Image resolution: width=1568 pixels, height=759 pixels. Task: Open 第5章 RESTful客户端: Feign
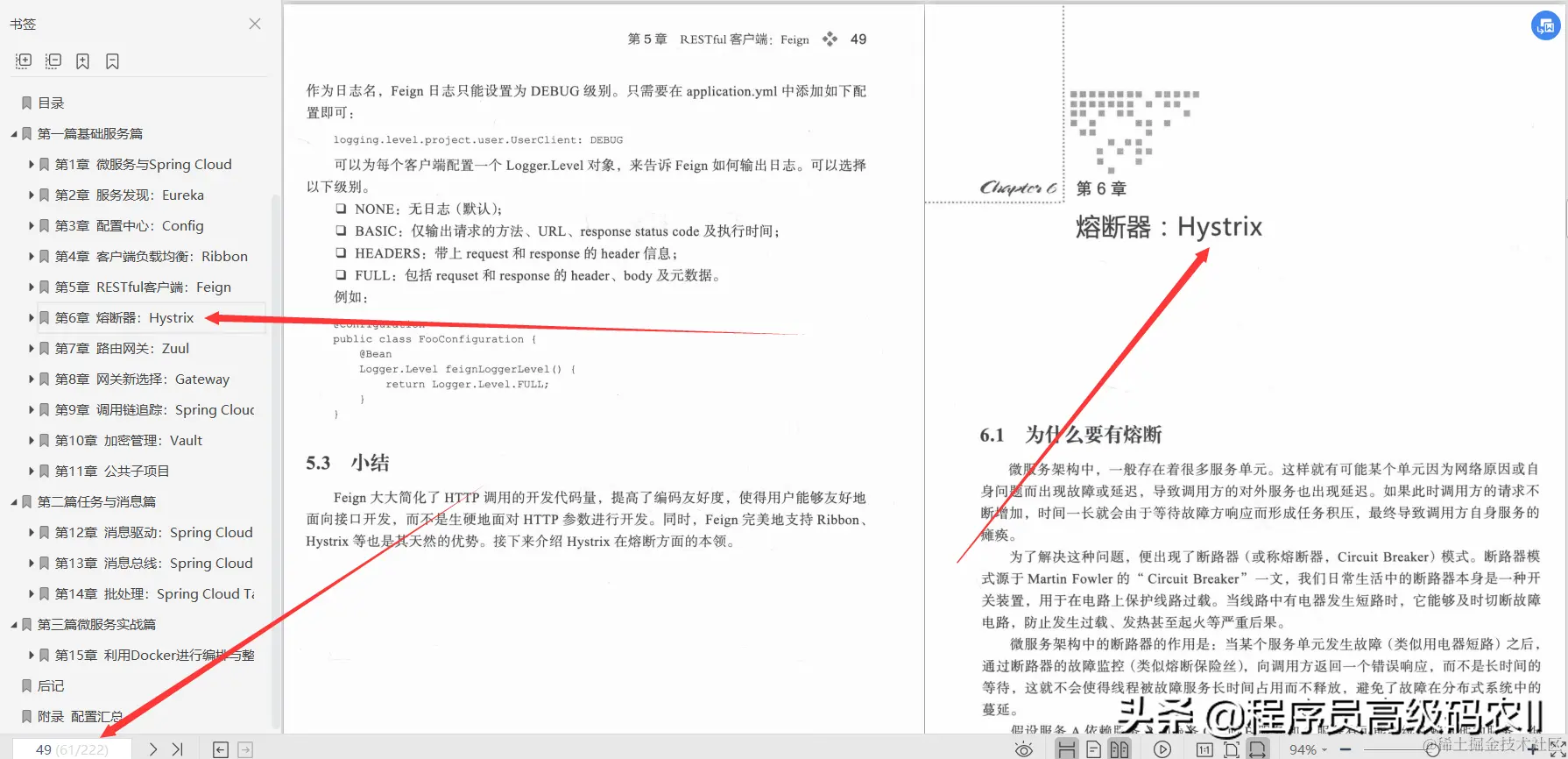pyautogui.click(x=143, y=287)
